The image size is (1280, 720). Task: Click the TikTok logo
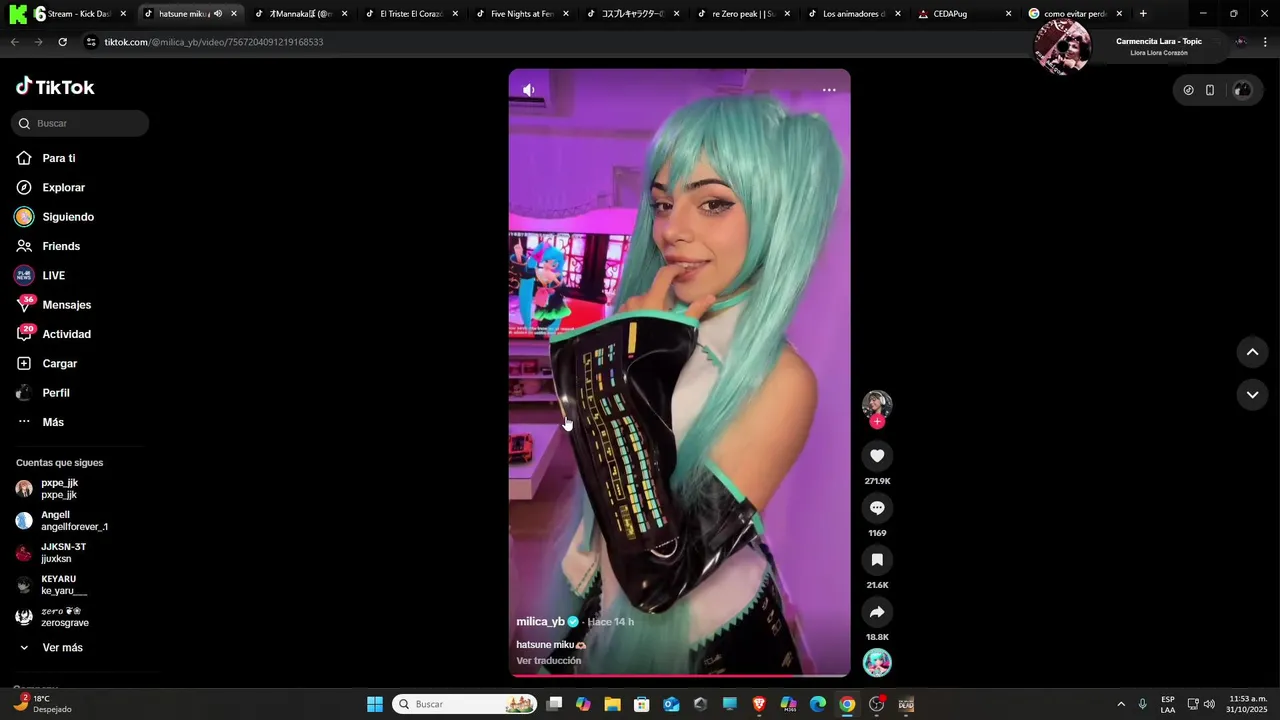tap(55, 87)
